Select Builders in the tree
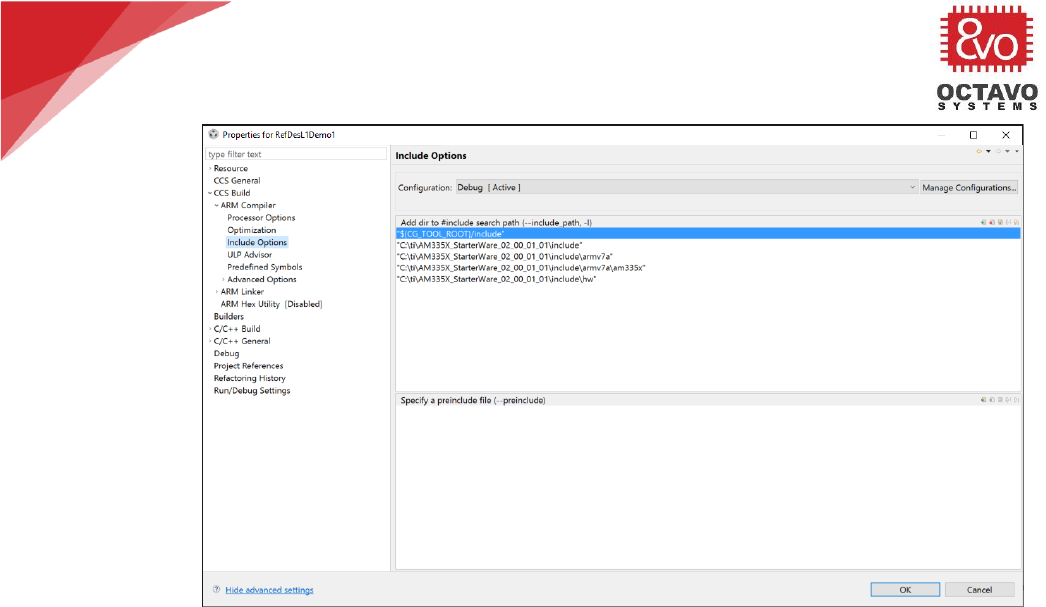 (229, 316)
